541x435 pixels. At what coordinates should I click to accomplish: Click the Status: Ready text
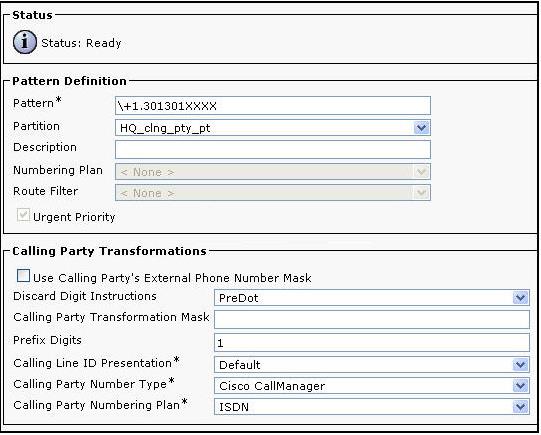81,43
